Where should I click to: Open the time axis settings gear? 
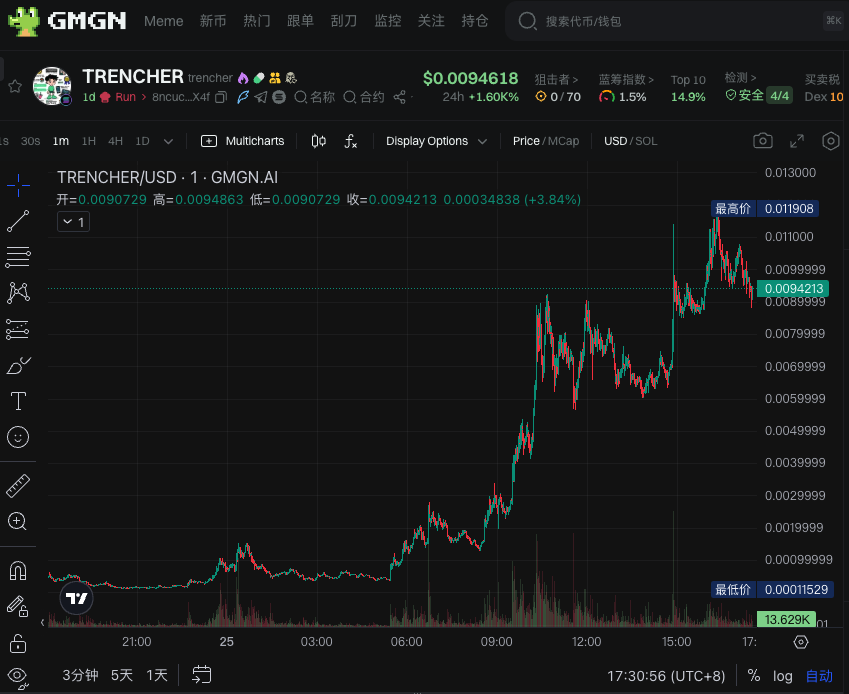[801, 642]
